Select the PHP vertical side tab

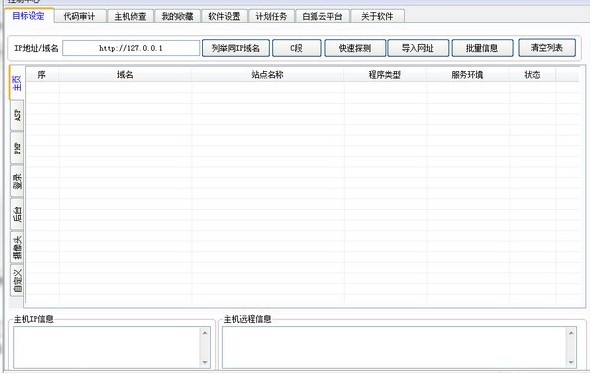click(x=17, y=148)
